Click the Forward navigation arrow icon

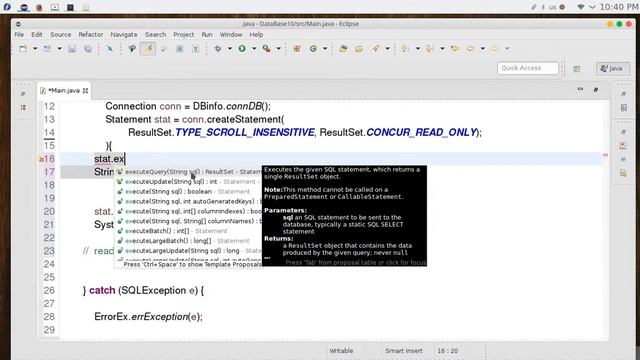coord(495,49)
